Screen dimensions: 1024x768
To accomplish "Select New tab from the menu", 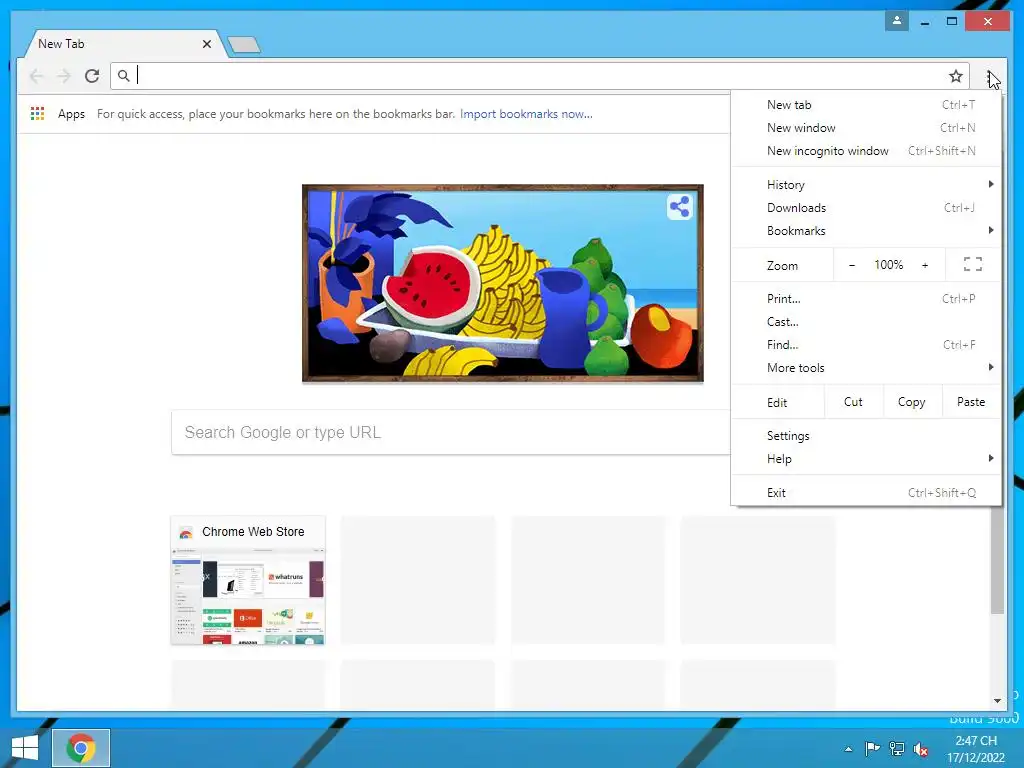I will 866,104.
